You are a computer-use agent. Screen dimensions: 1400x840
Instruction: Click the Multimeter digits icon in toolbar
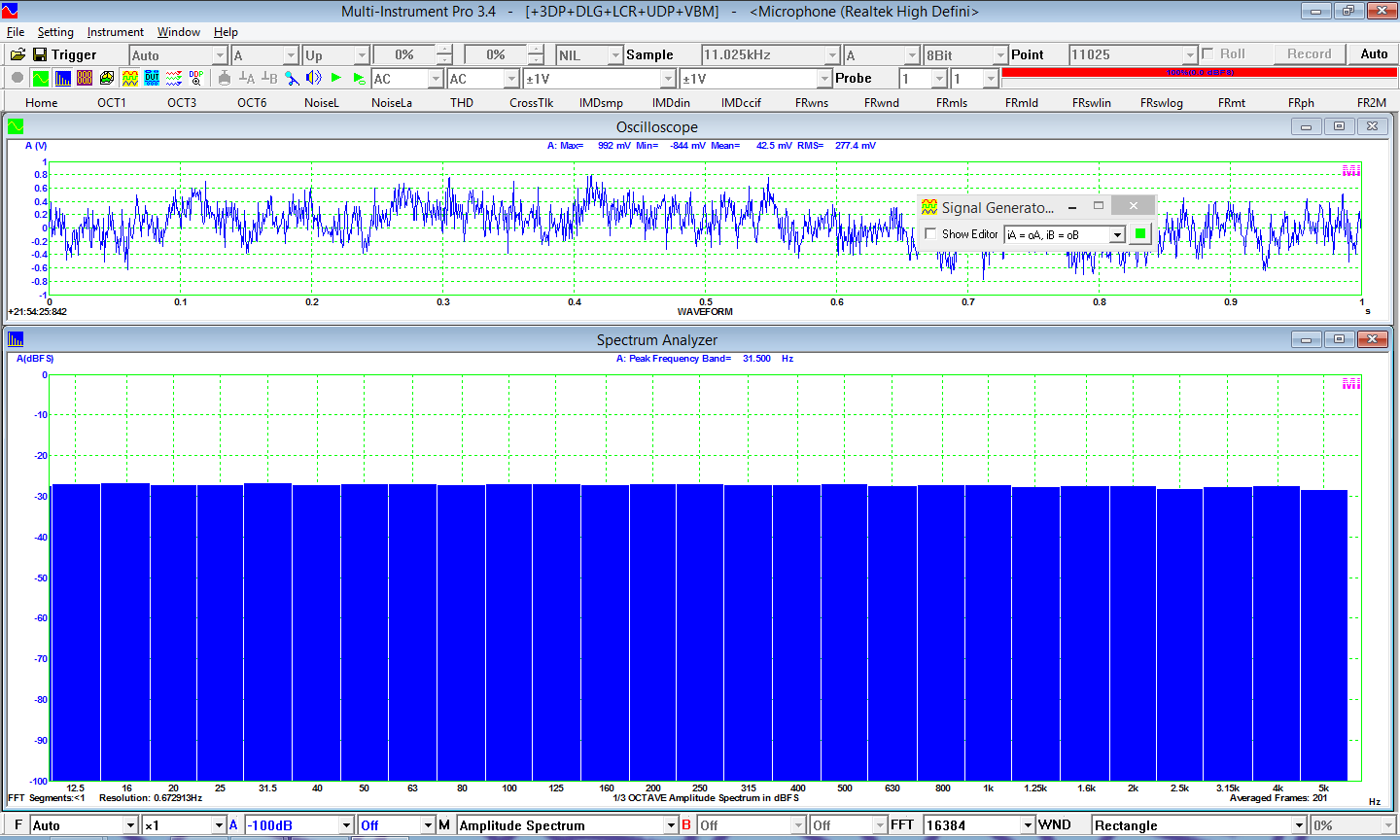tap(85, 79)
